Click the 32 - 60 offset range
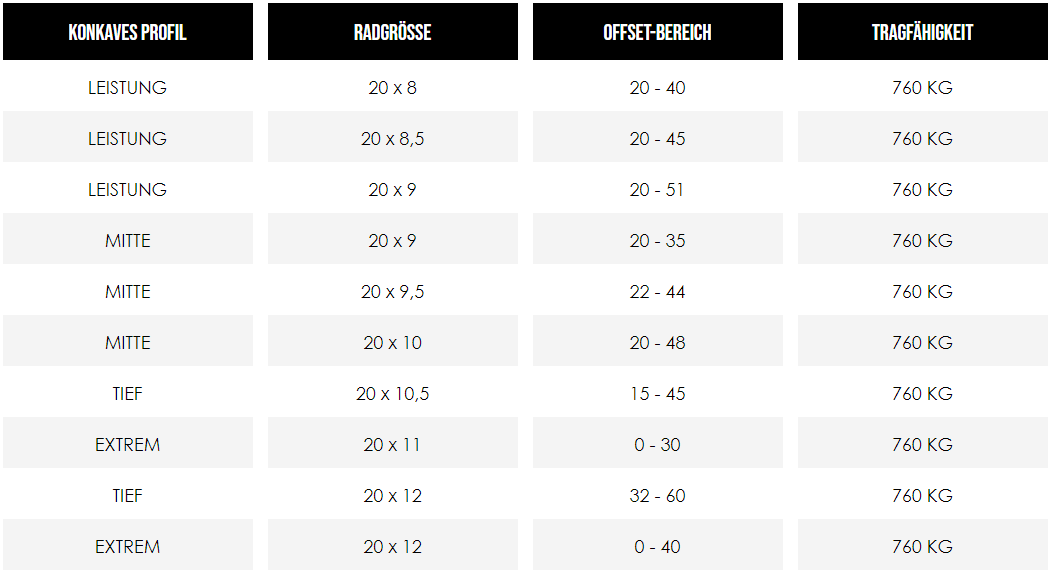Image resolution: width=1057 pixels, height=588 pixels. (657, 496)
